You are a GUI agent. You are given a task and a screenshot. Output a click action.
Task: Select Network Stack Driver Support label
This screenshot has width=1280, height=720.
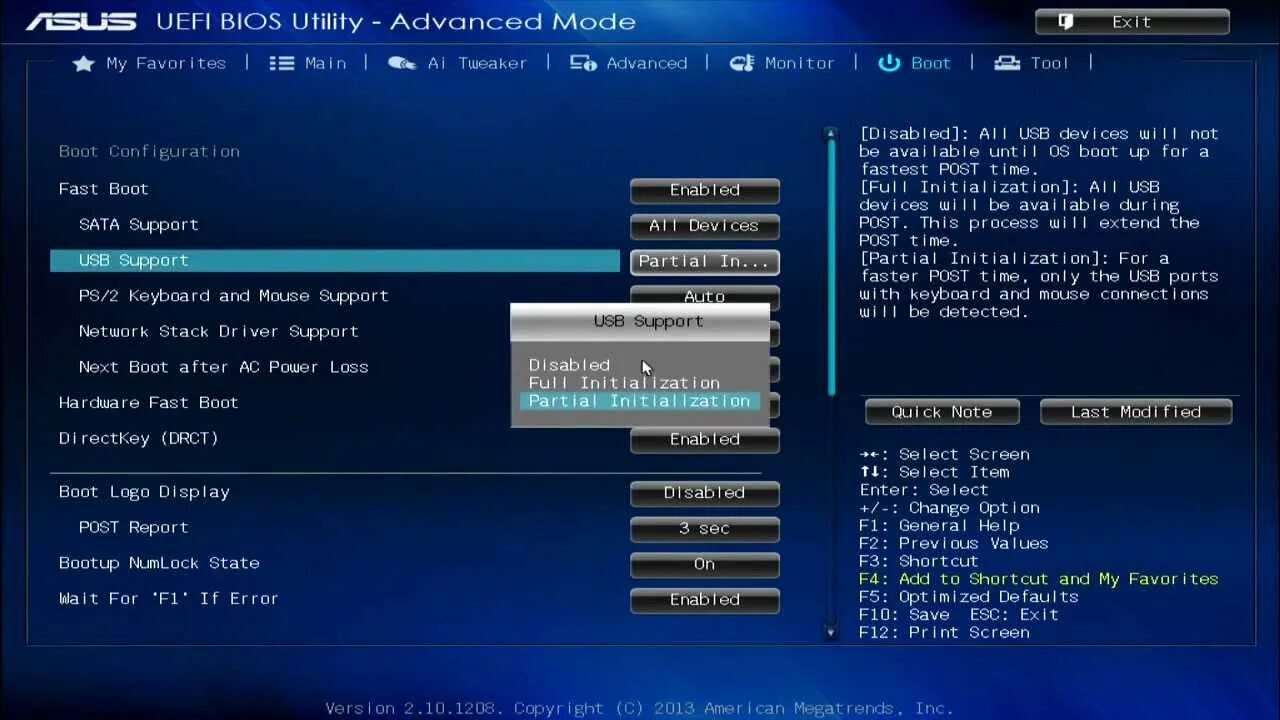pyautogui.click(x=218, y=331)
